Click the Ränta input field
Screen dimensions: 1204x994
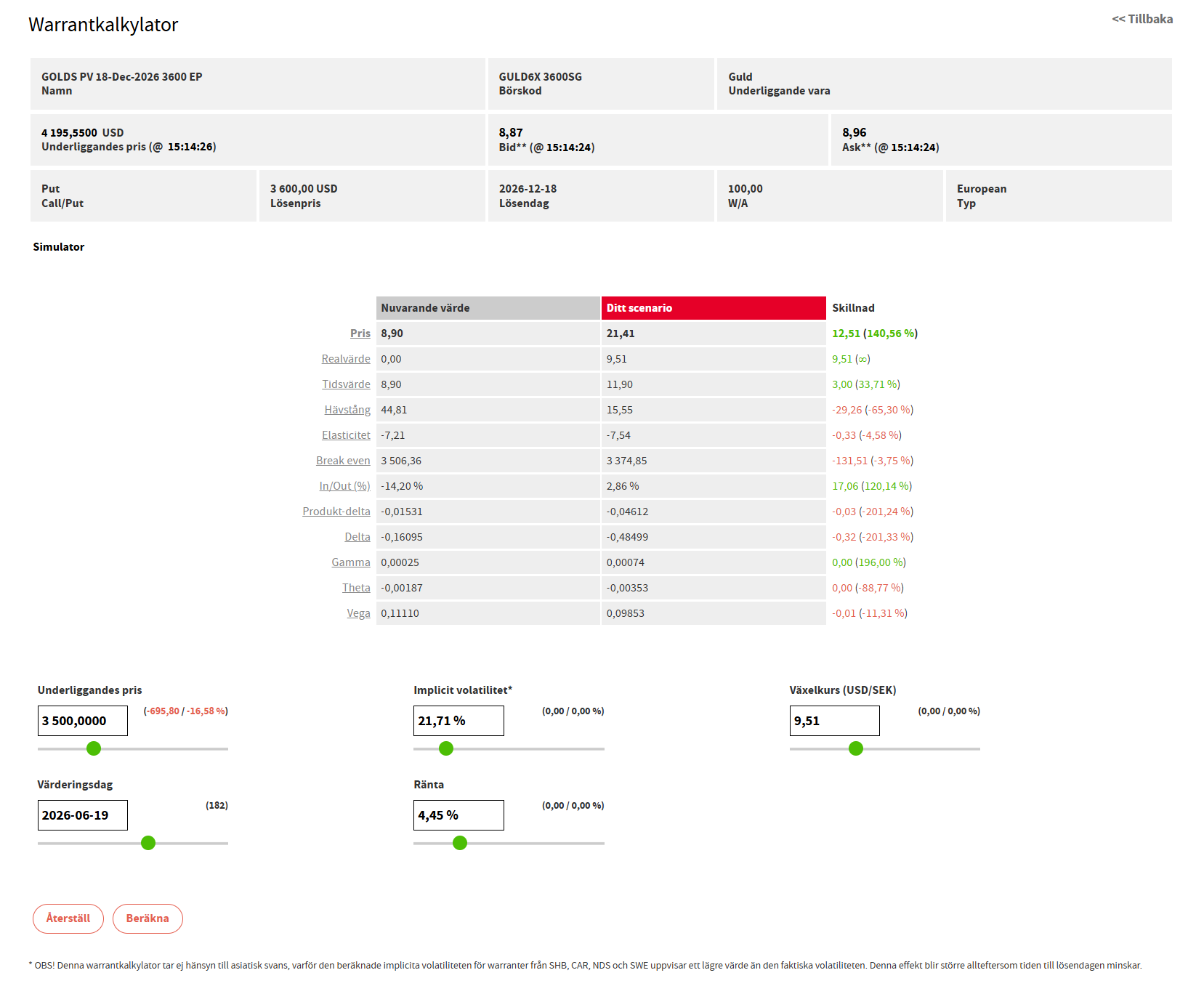tap(458, 815)
